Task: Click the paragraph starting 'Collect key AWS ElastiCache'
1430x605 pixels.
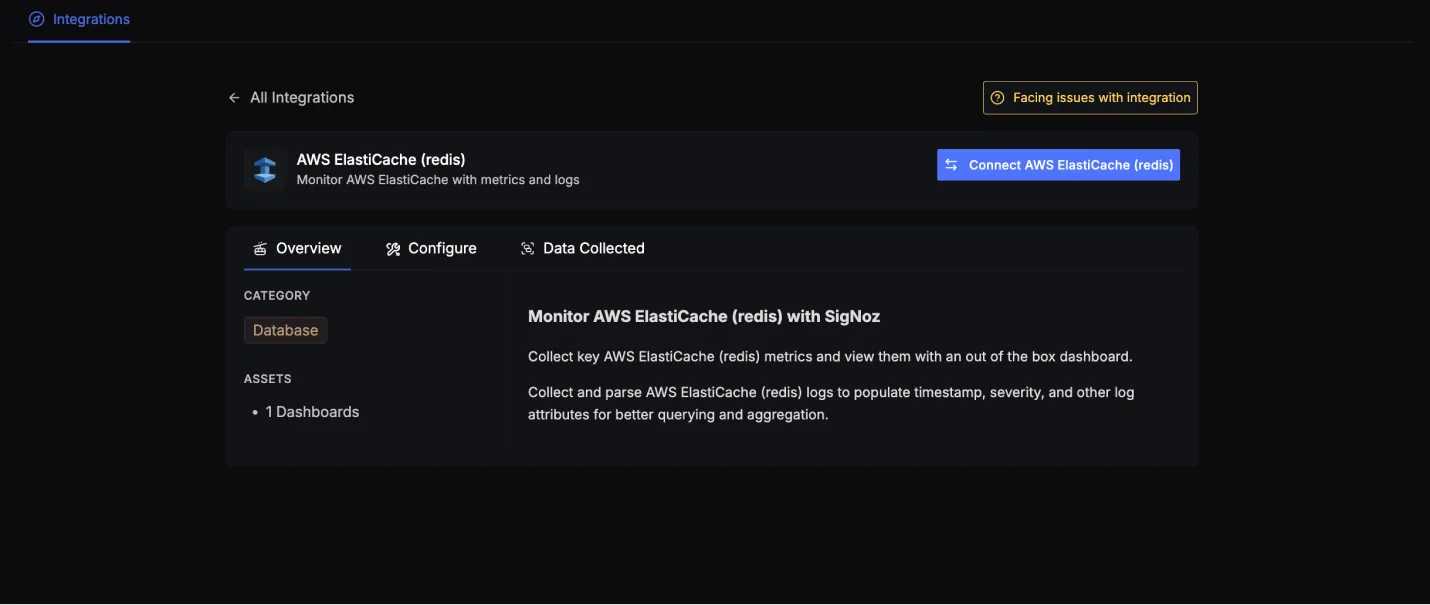Action: click(x=830, y=356)
